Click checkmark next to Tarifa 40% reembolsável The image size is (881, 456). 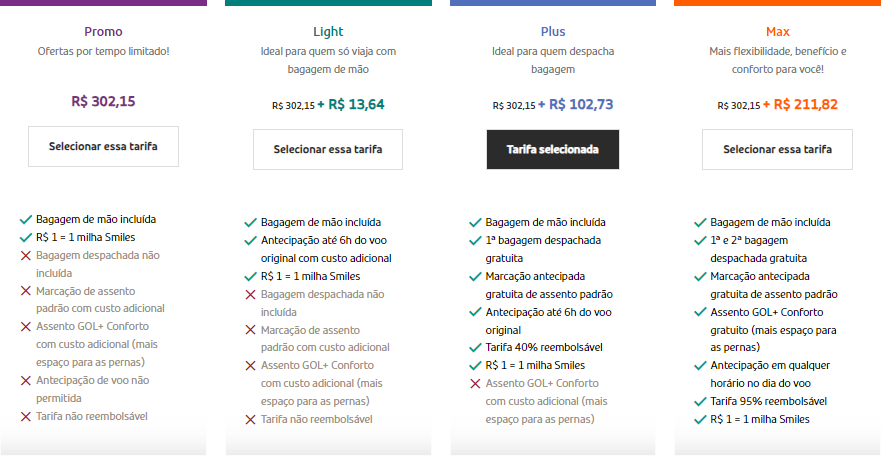pos(475,347)
